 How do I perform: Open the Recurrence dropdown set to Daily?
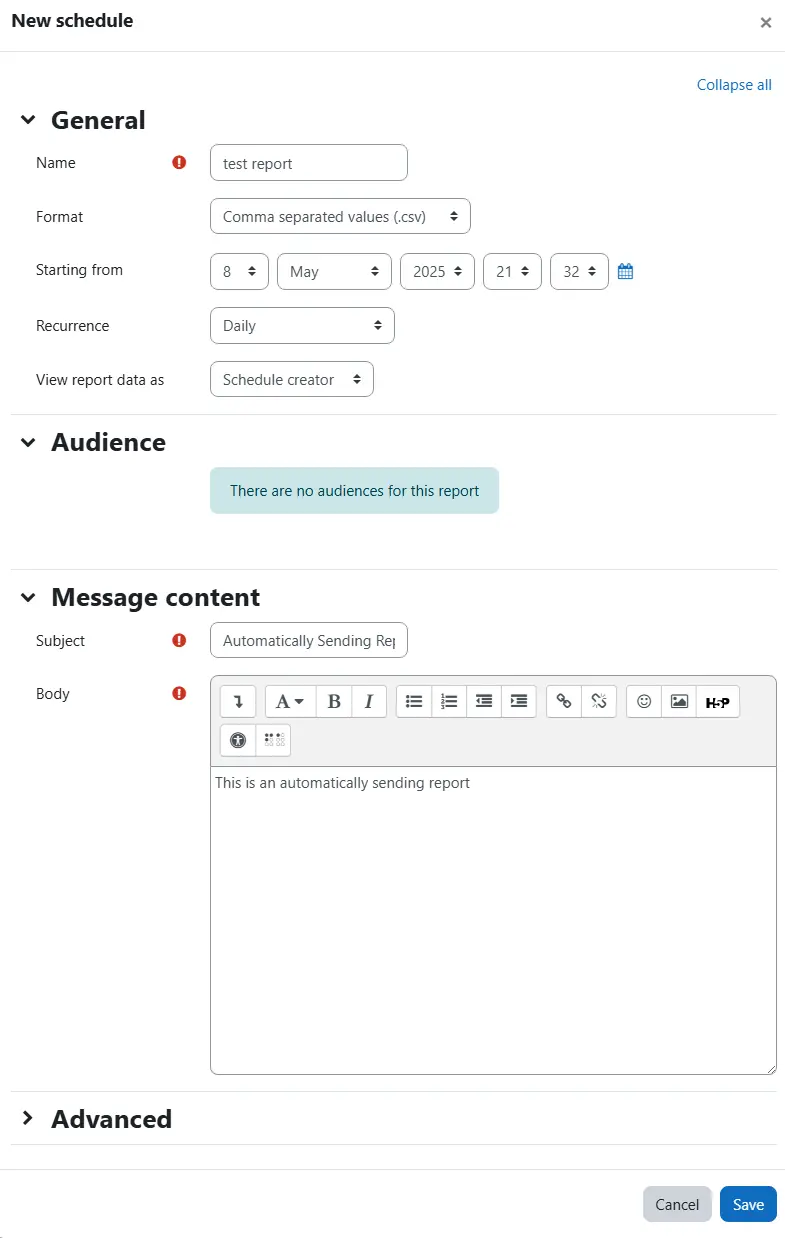point(302,326)
